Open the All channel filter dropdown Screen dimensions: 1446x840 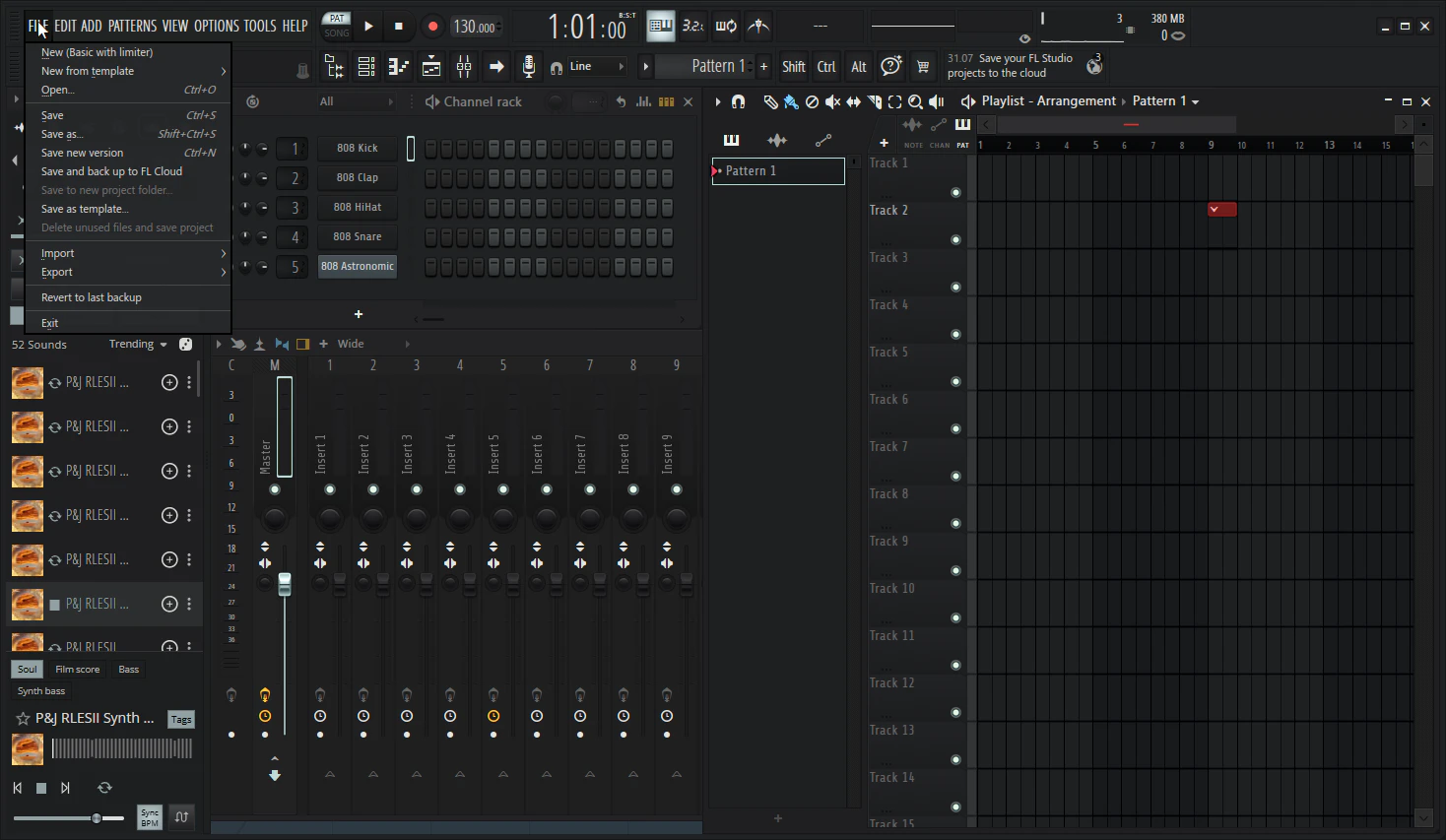[x=356, y=101]
